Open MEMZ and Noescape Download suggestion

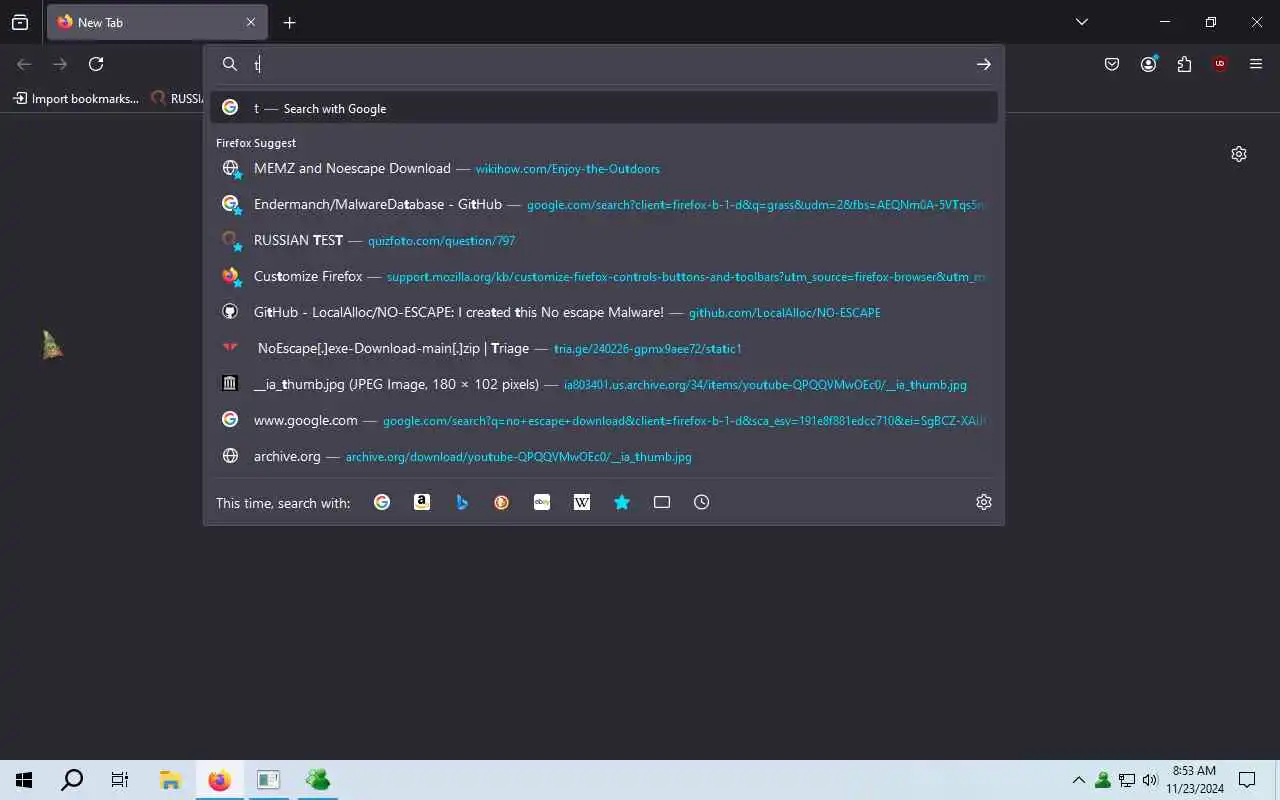[x=604, y=168]
